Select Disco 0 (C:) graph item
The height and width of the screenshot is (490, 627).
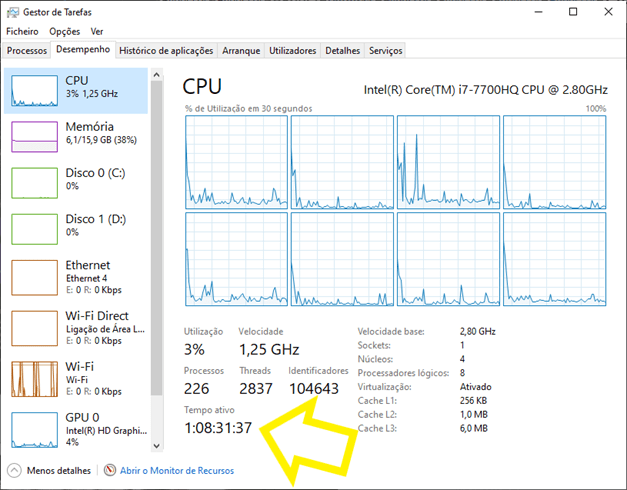point(34,183)
